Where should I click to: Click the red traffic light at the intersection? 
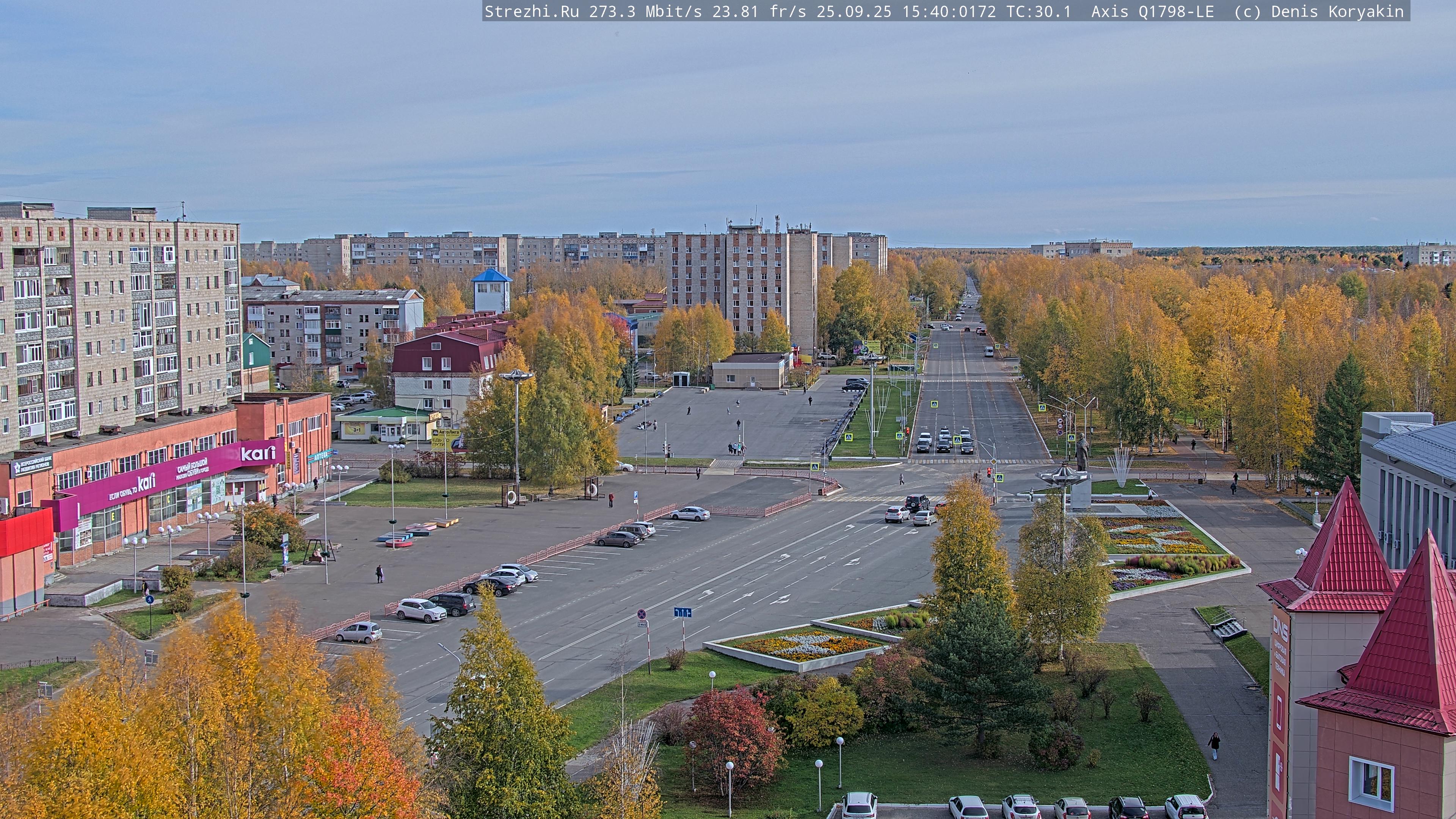pos(988,471)
